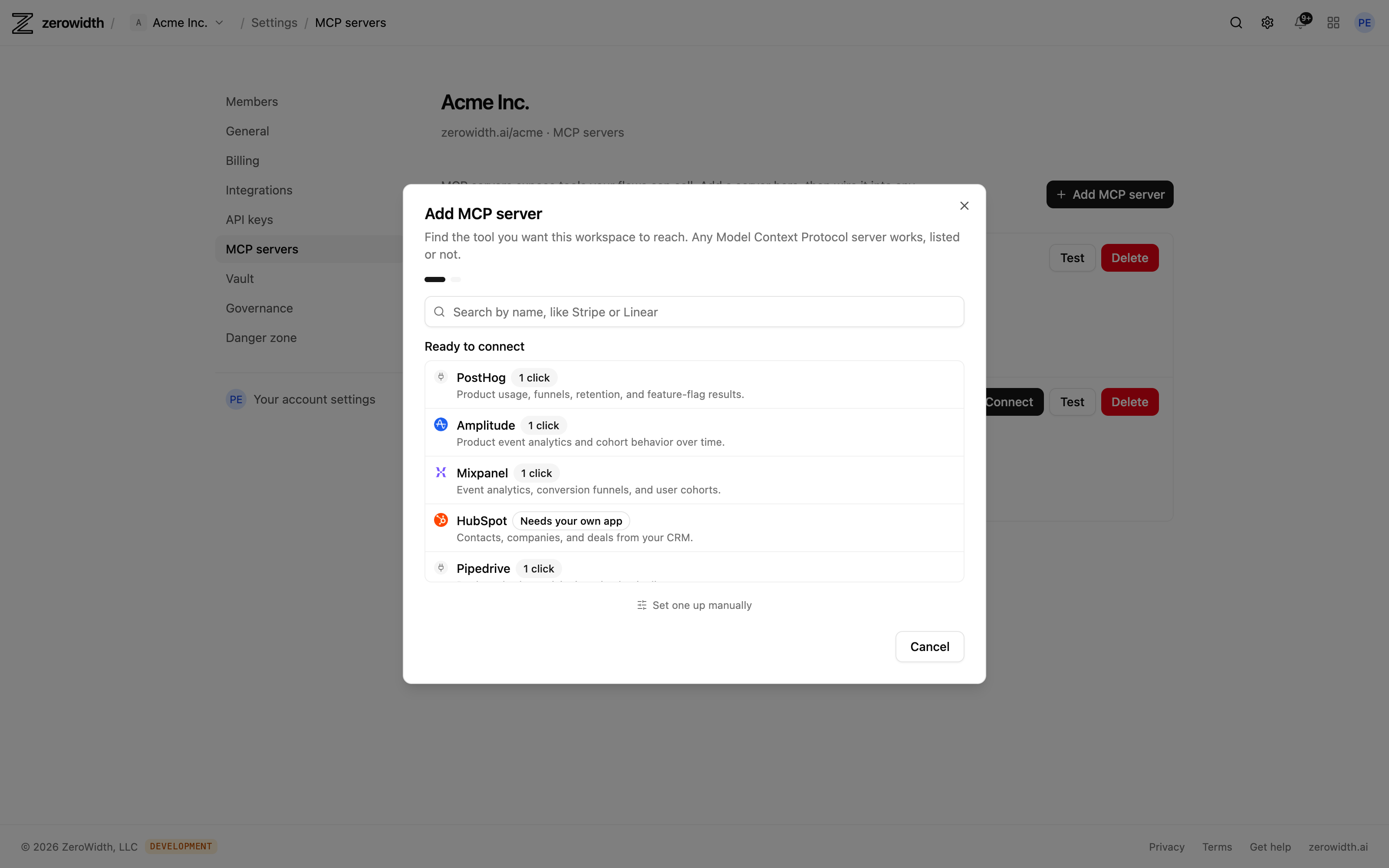Open search via magnifier icon in header

click(x=1236, y=23)
